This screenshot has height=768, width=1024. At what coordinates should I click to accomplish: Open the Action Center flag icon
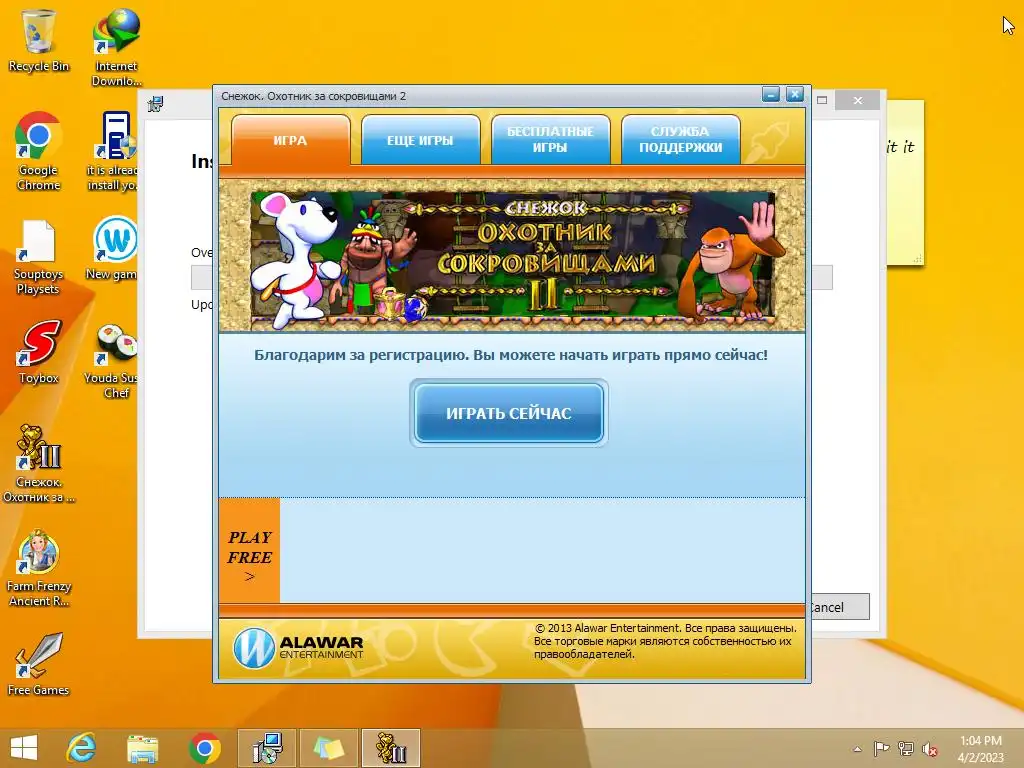(x=881, y=749)
